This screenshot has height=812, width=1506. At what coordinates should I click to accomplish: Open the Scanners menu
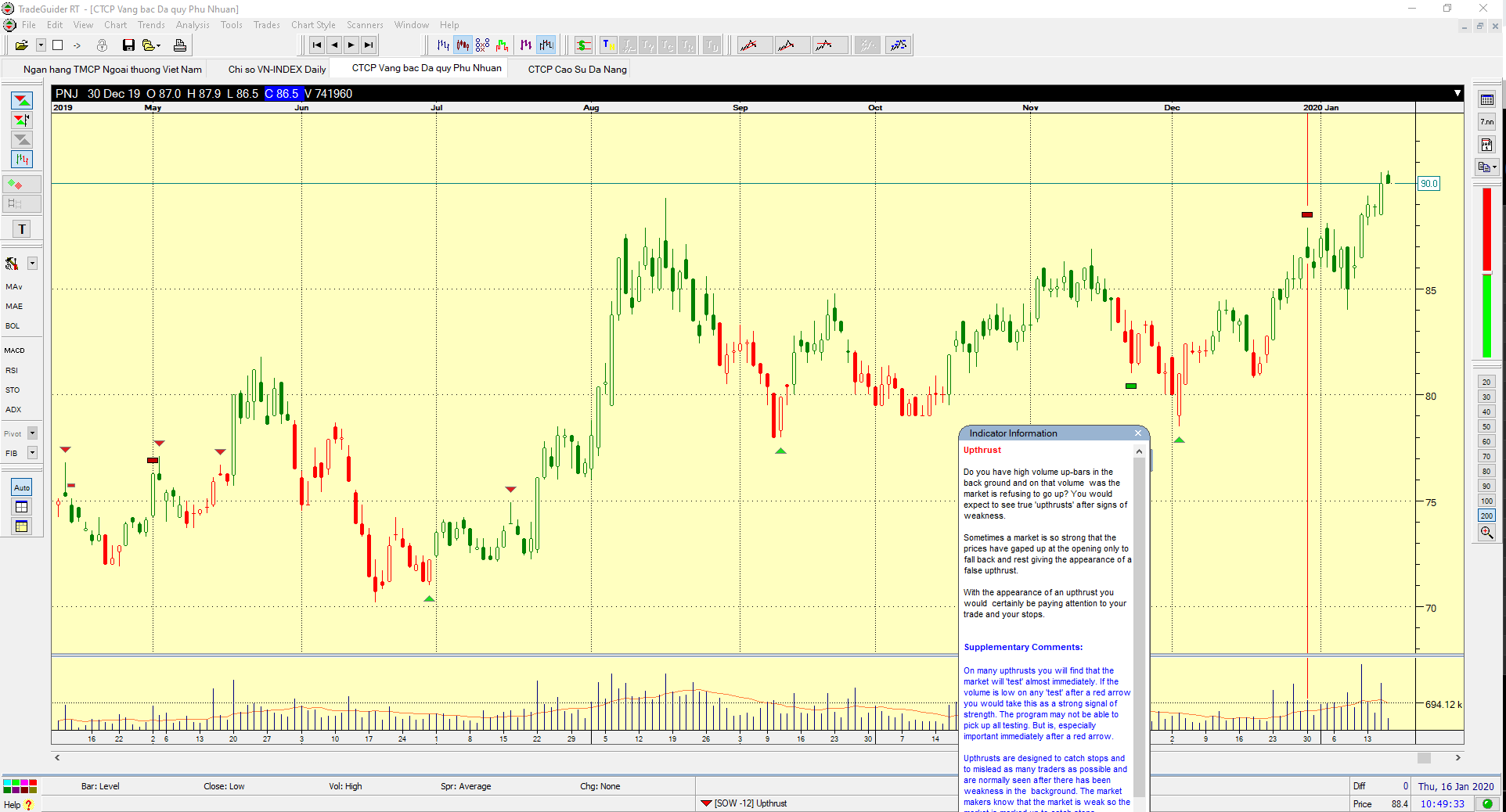pyautogui.click(x=365, y=25)
